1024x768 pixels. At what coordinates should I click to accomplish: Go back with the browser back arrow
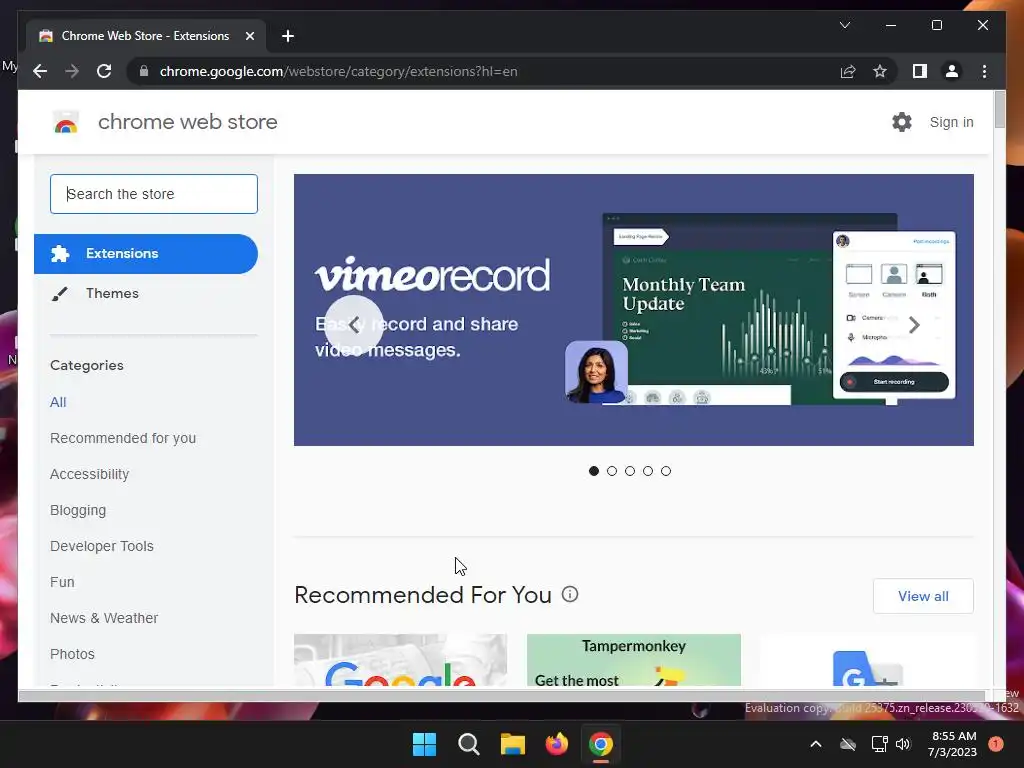point(40,71)
